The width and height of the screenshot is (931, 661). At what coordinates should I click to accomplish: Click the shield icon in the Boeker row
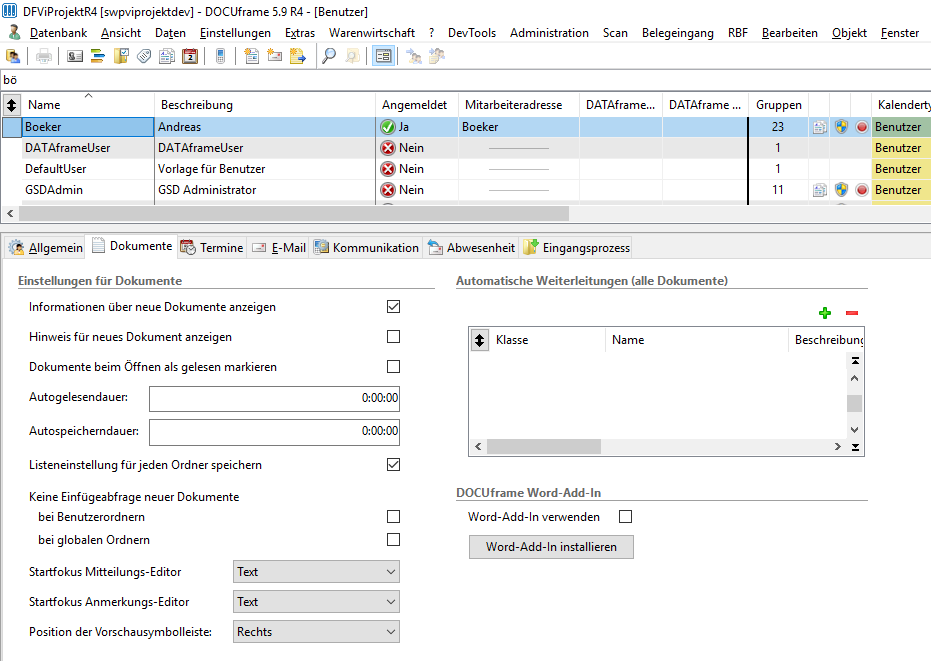click(x=841, y=126)
